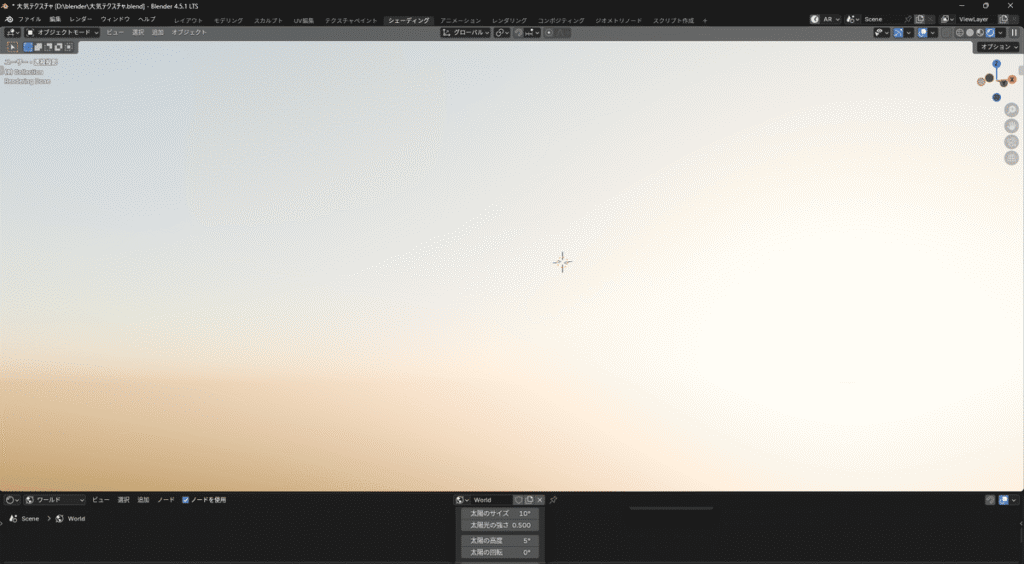Pause viewport render preview
1024x564 pixels.
click(x=1014, y=33)
